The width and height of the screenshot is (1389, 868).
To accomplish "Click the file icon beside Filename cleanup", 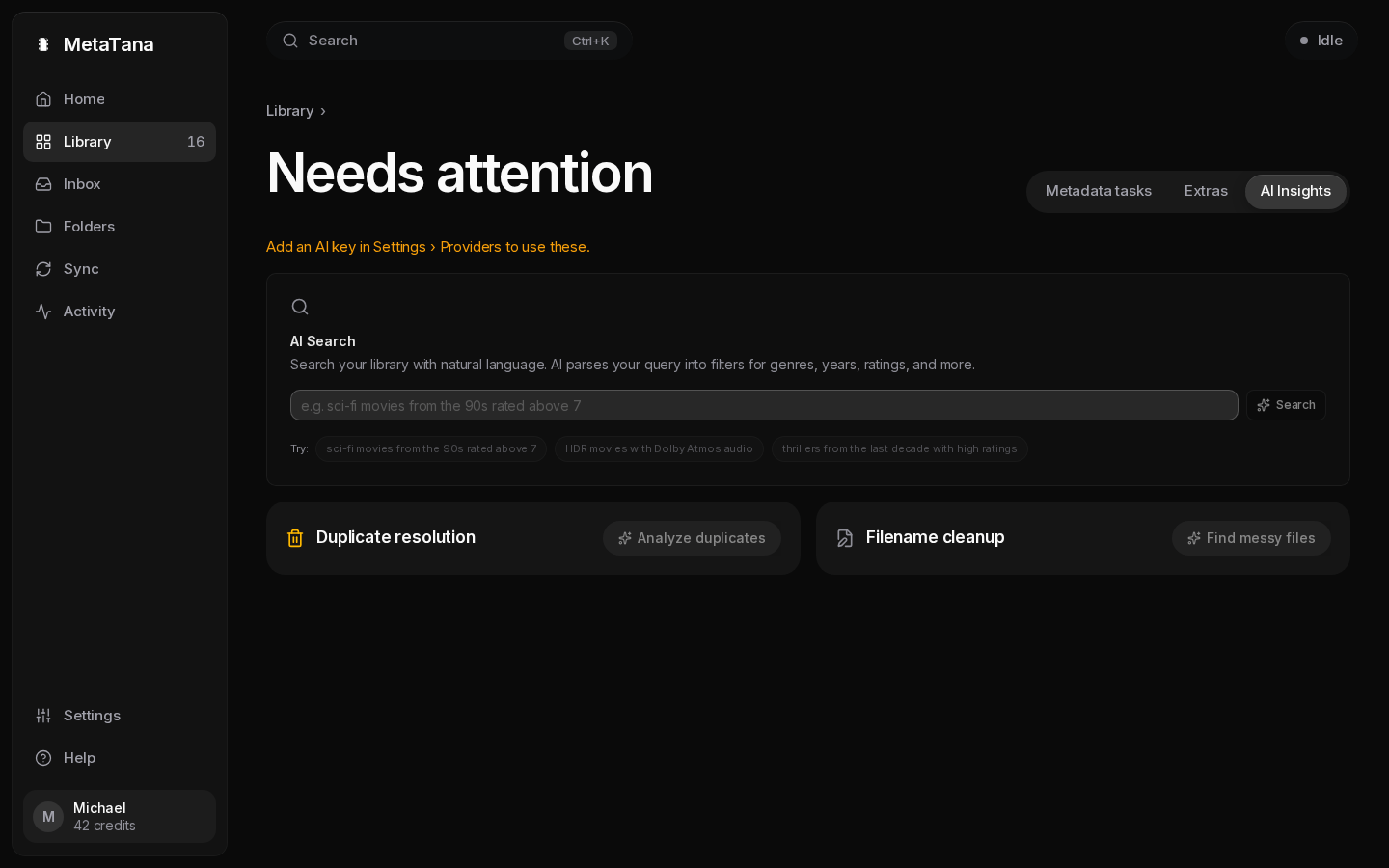I will click(845, 538).
